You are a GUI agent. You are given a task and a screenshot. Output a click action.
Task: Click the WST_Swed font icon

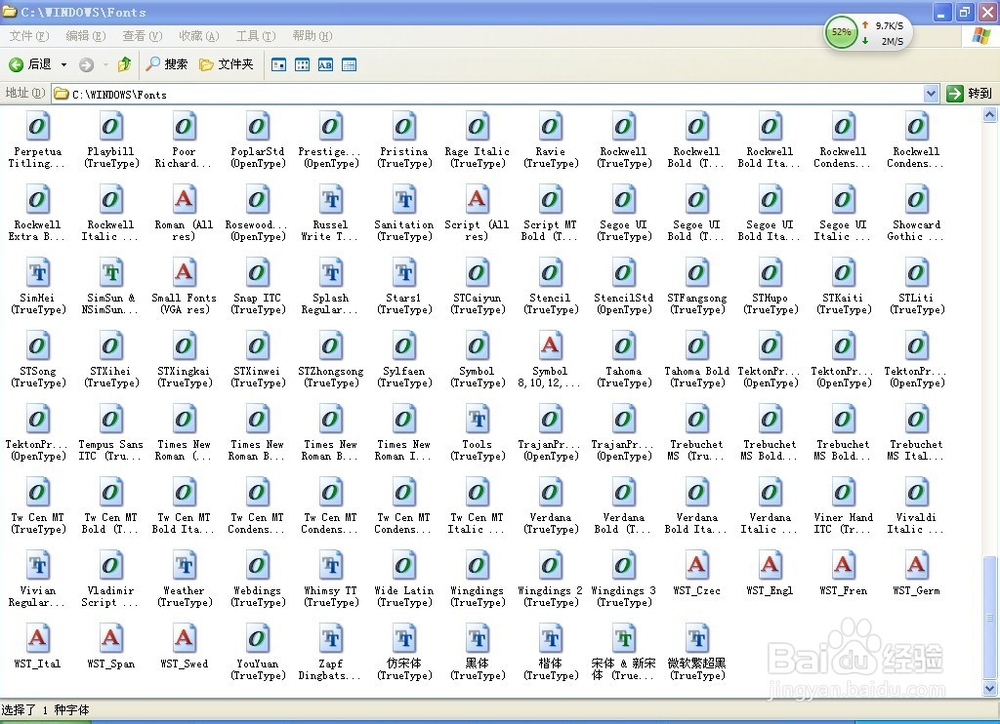tap(184, 639)
